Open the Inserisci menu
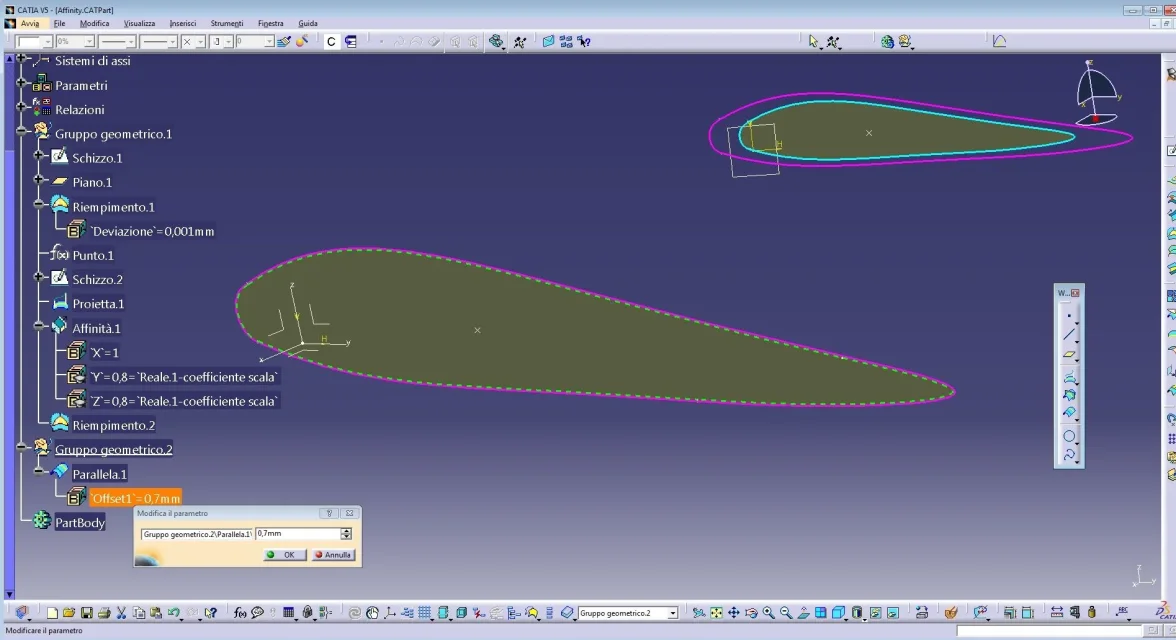The width and height of the screenshot is (1176, 640). [183, 23]
